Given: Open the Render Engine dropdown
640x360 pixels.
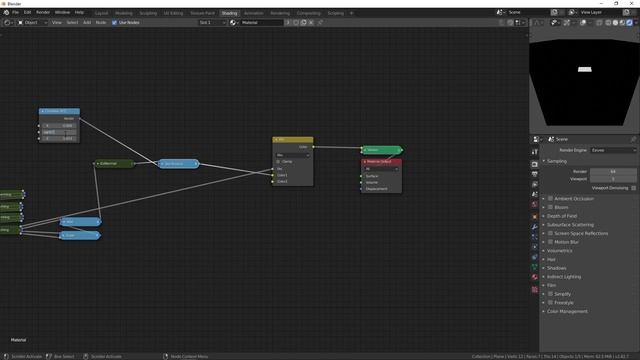Looking at the screenshot, I should coord(613,150).
